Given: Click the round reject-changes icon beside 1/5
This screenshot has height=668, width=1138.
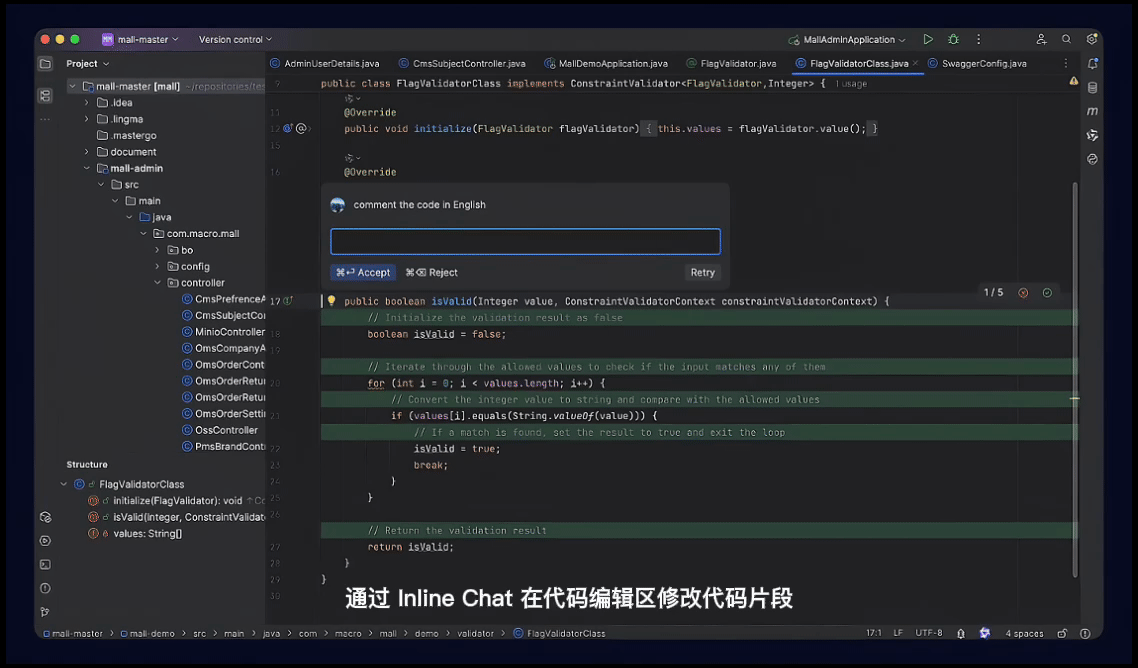Looking at the screenshot, I should 1023,293.
